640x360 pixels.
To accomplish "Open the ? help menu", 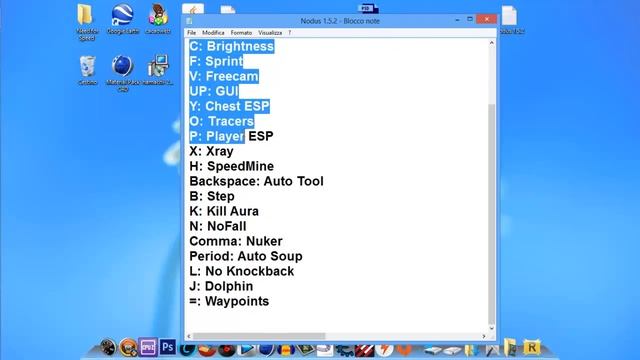I will (289, 33).
